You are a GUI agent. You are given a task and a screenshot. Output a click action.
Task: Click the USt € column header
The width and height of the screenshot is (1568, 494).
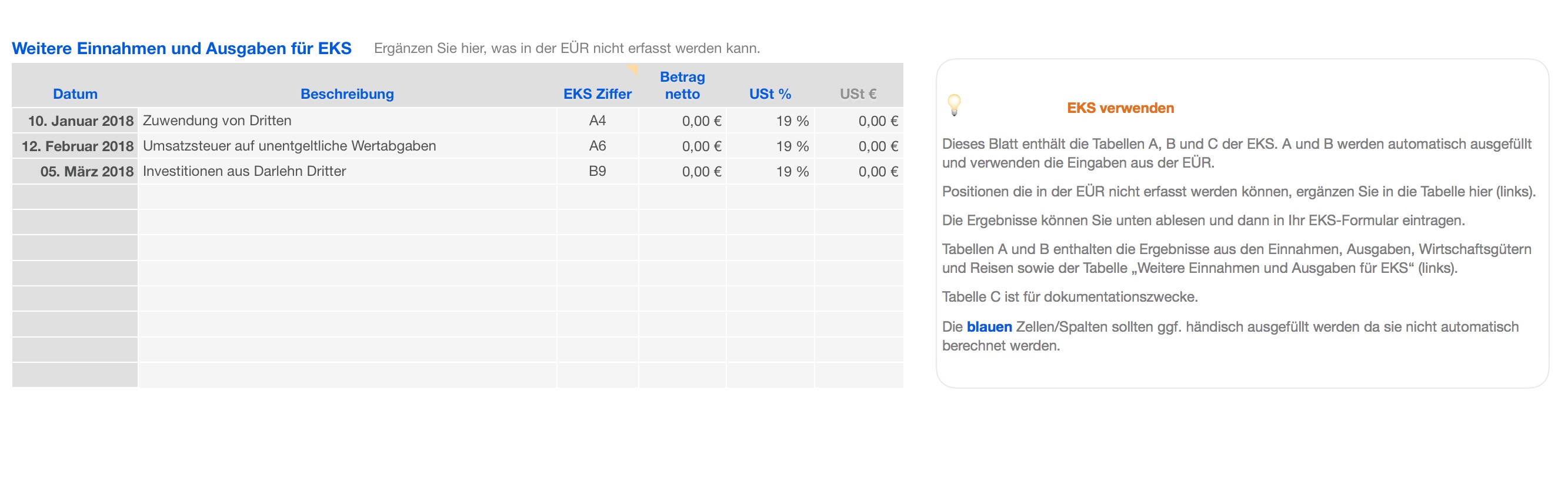tap(858, 94)
